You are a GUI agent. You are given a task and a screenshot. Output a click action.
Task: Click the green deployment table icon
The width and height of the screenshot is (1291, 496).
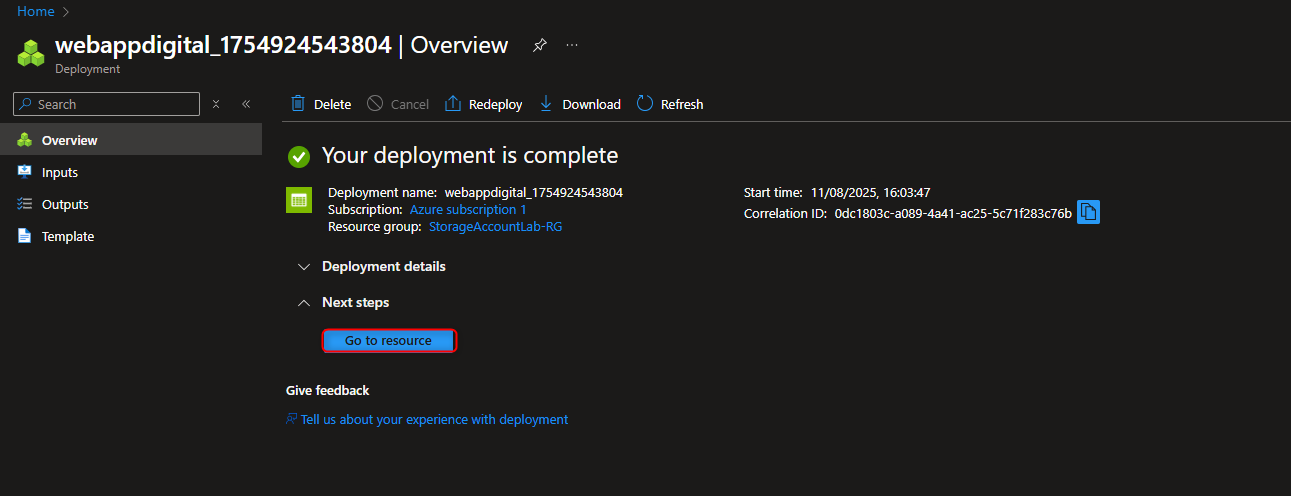298,200
